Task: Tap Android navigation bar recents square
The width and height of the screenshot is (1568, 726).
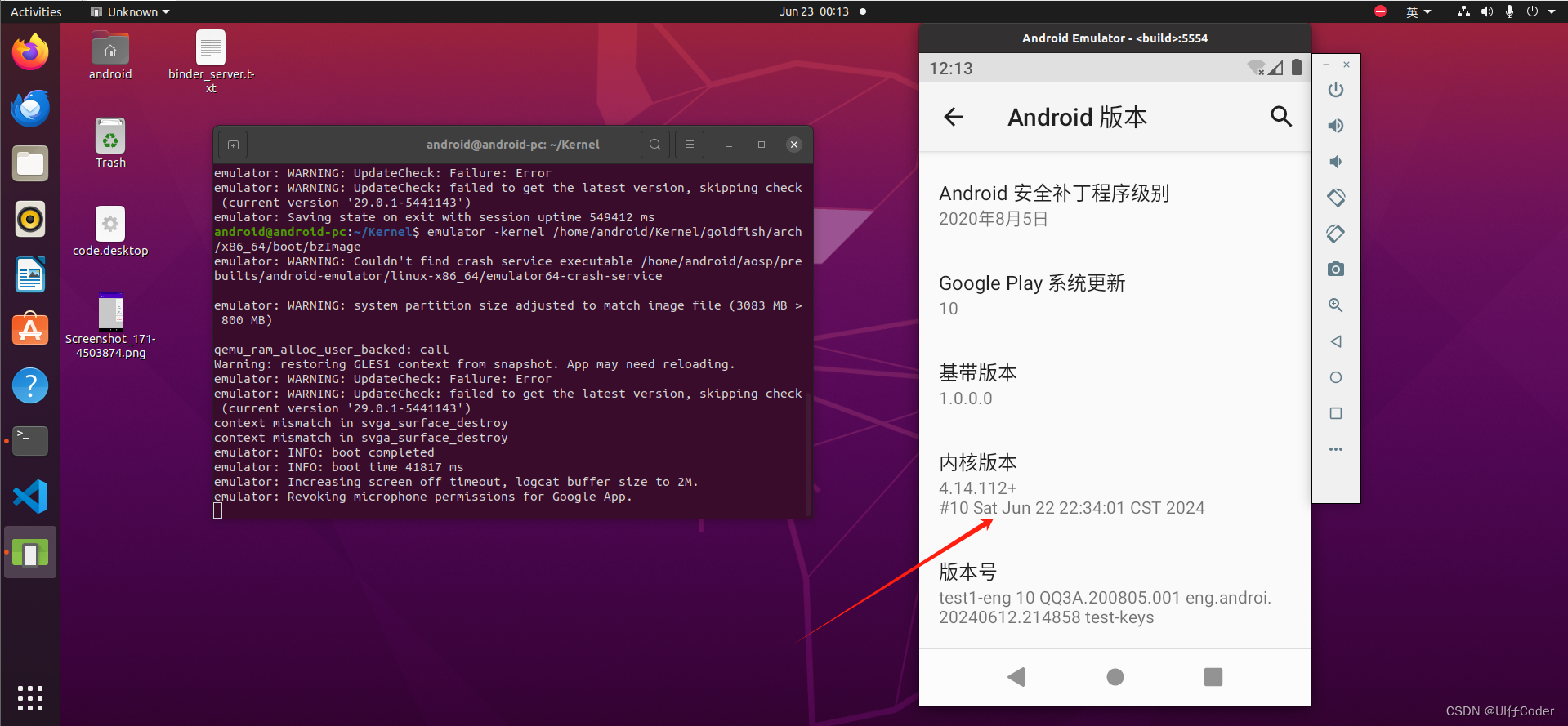Action: coord(1213,677)
